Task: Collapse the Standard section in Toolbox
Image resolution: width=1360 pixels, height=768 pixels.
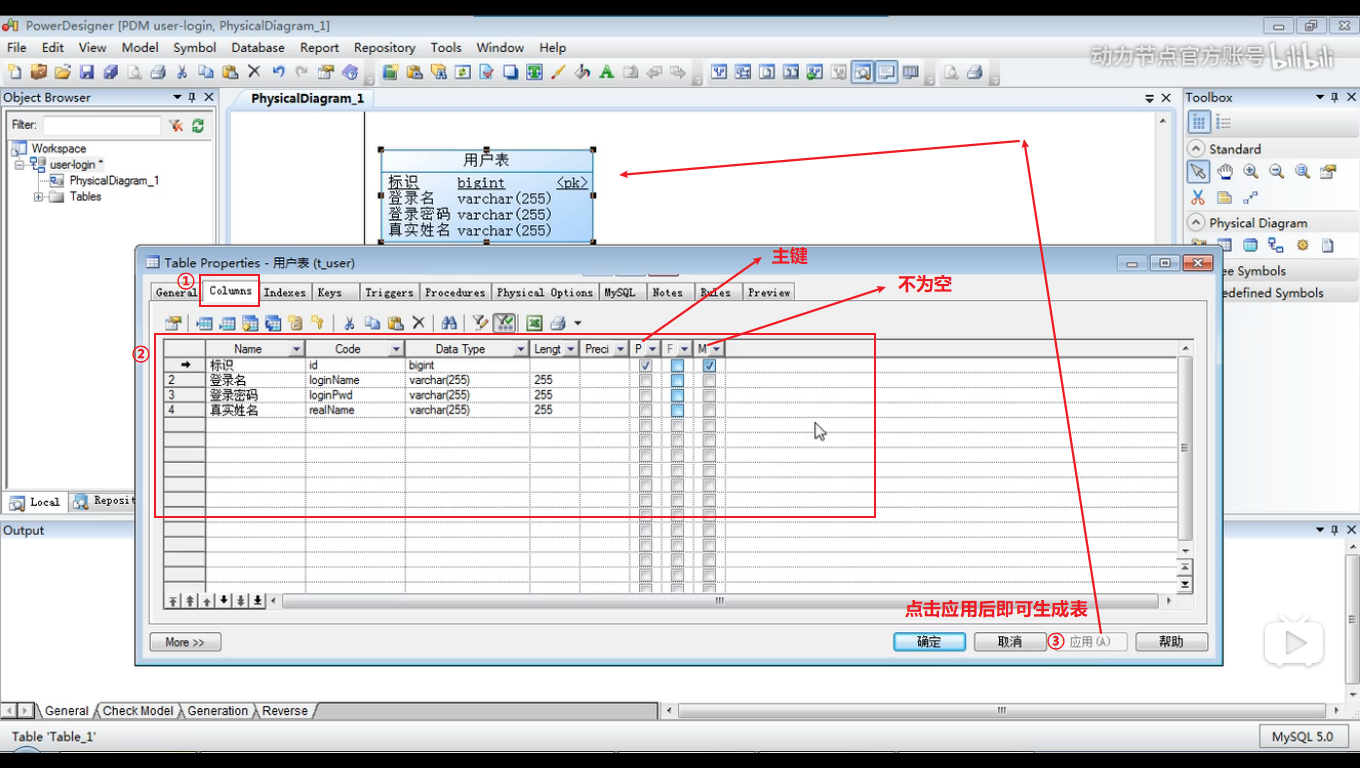Action: pyautogui.click(x=1196, y=148)
